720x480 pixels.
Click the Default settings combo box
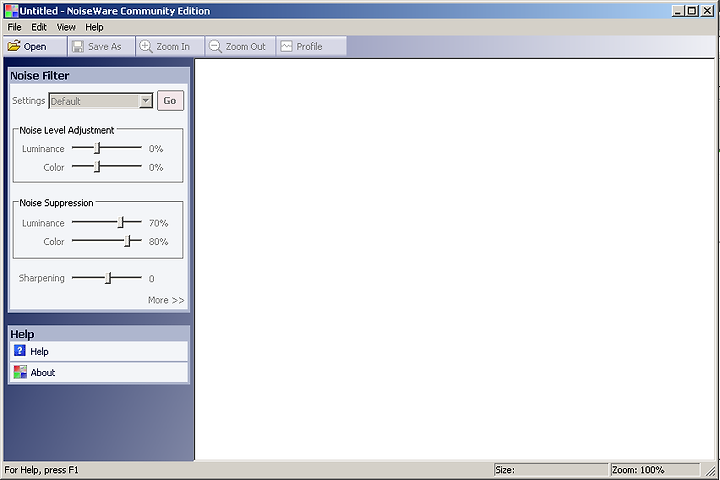101,101
